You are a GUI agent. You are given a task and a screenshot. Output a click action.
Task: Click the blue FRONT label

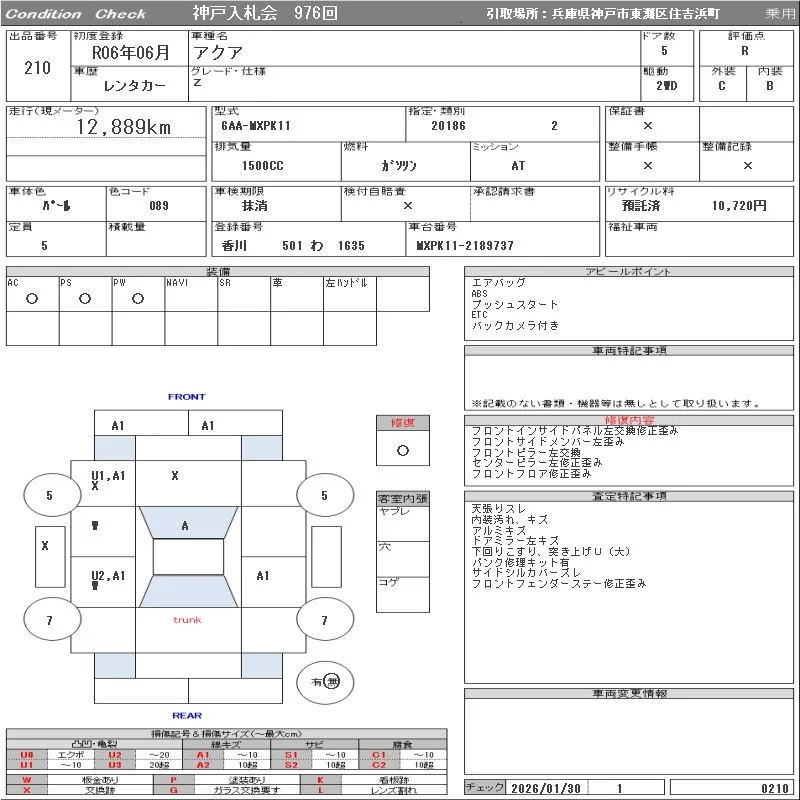point(186,397)
